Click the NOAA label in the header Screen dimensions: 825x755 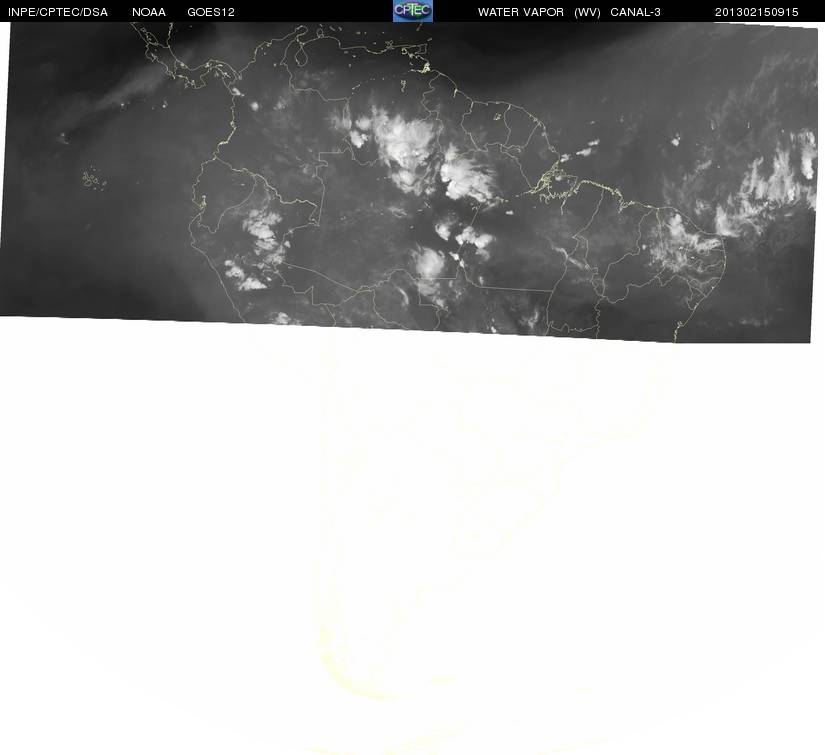tap(149, 12)
